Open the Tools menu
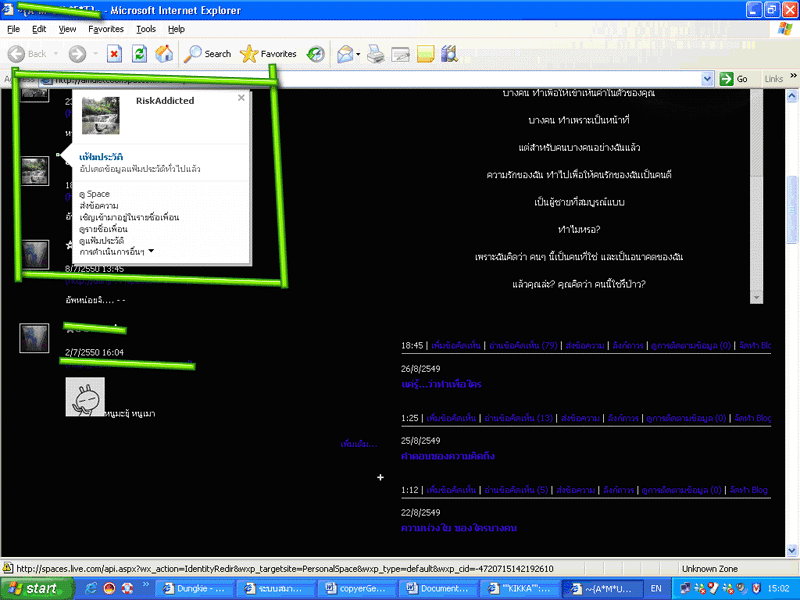The width and height of the screenshot is (800, 600). (146, 29)
